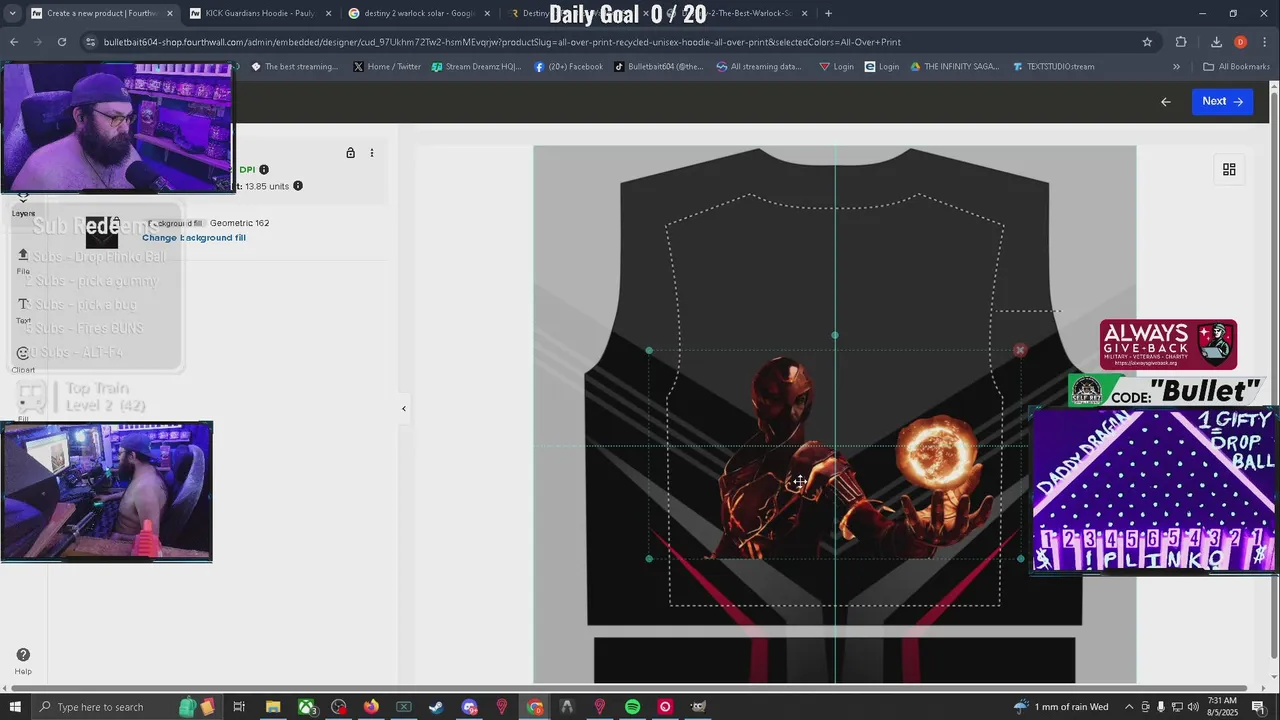The image size is (1280, 720).
Task: Open browser extensions puzzle icon
Action: (1181, 42)
